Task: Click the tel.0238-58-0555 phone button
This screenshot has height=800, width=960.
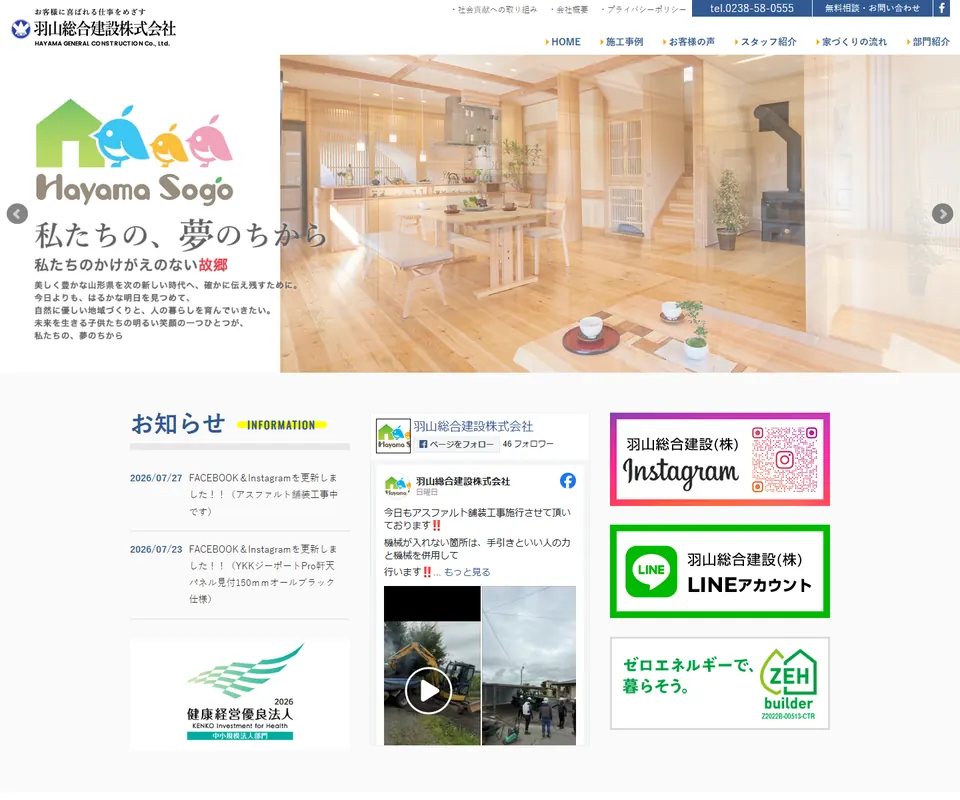Action: [x=752, y=8]
